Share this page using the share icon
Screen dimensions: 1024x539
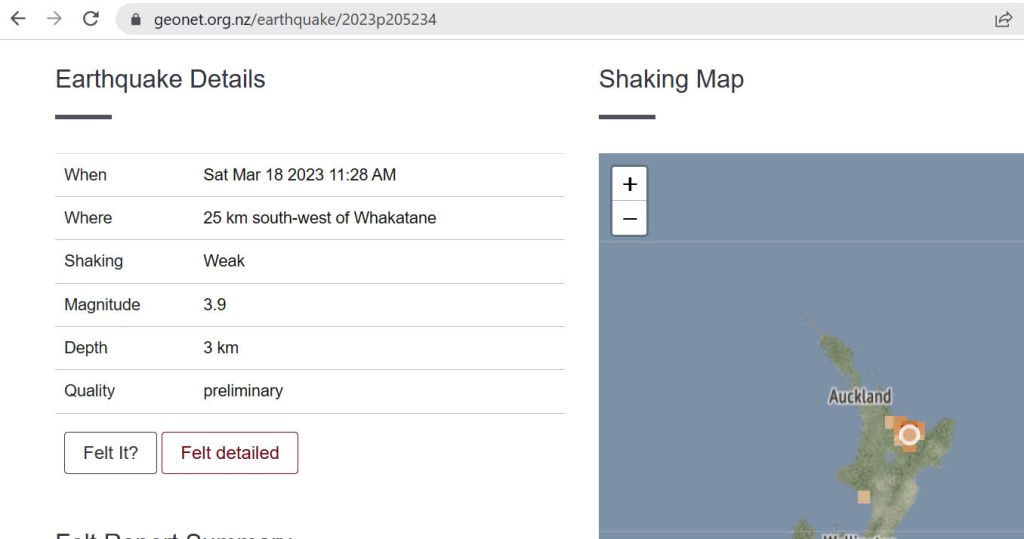[1002, 20]
